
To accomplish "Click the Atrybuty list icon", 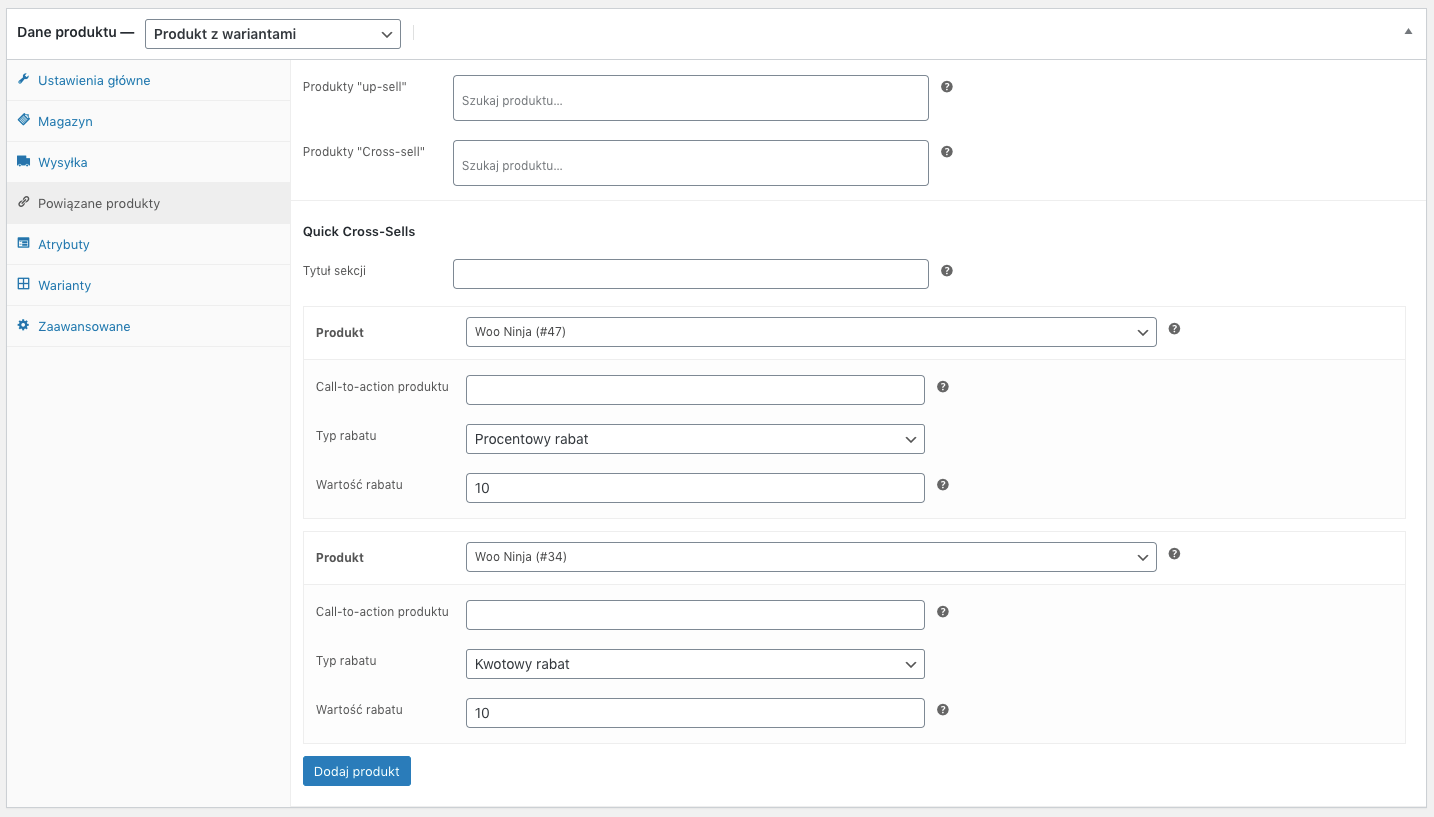I will click(x=24, y=243).
